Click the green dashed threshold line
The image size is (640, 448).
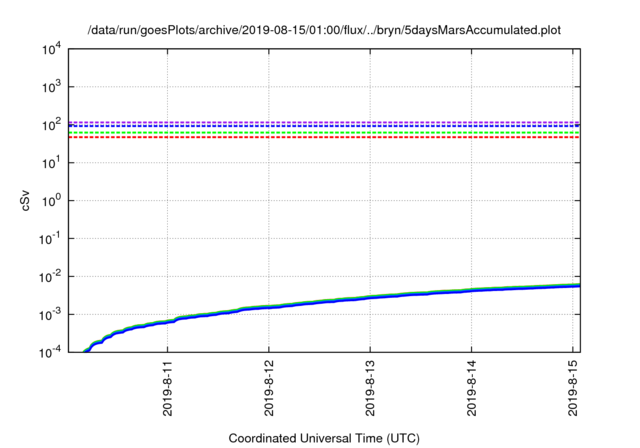[324, 133]
